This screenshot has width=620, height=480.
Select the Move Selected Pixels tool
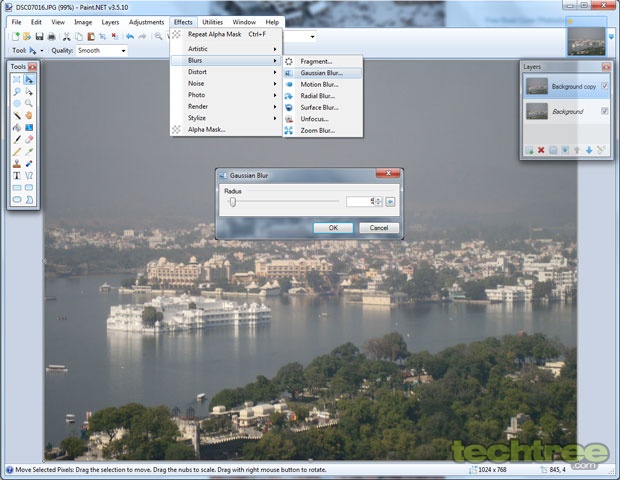[x=29, y=80]
